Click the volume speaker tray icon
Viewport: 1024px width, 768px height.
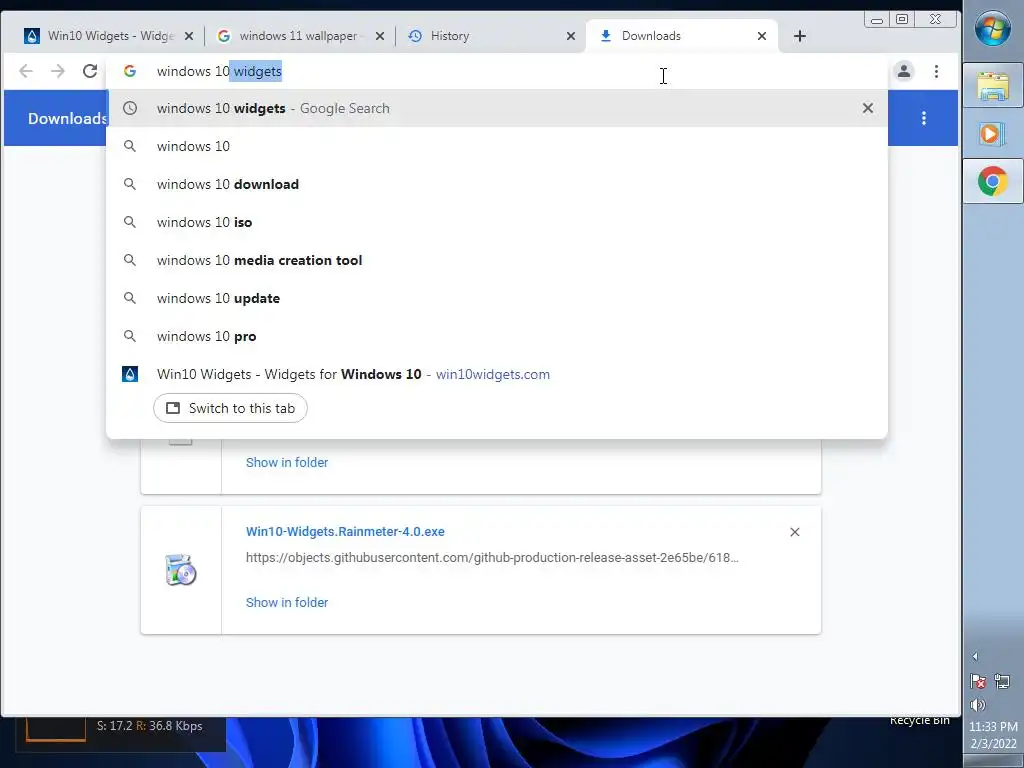978,705
